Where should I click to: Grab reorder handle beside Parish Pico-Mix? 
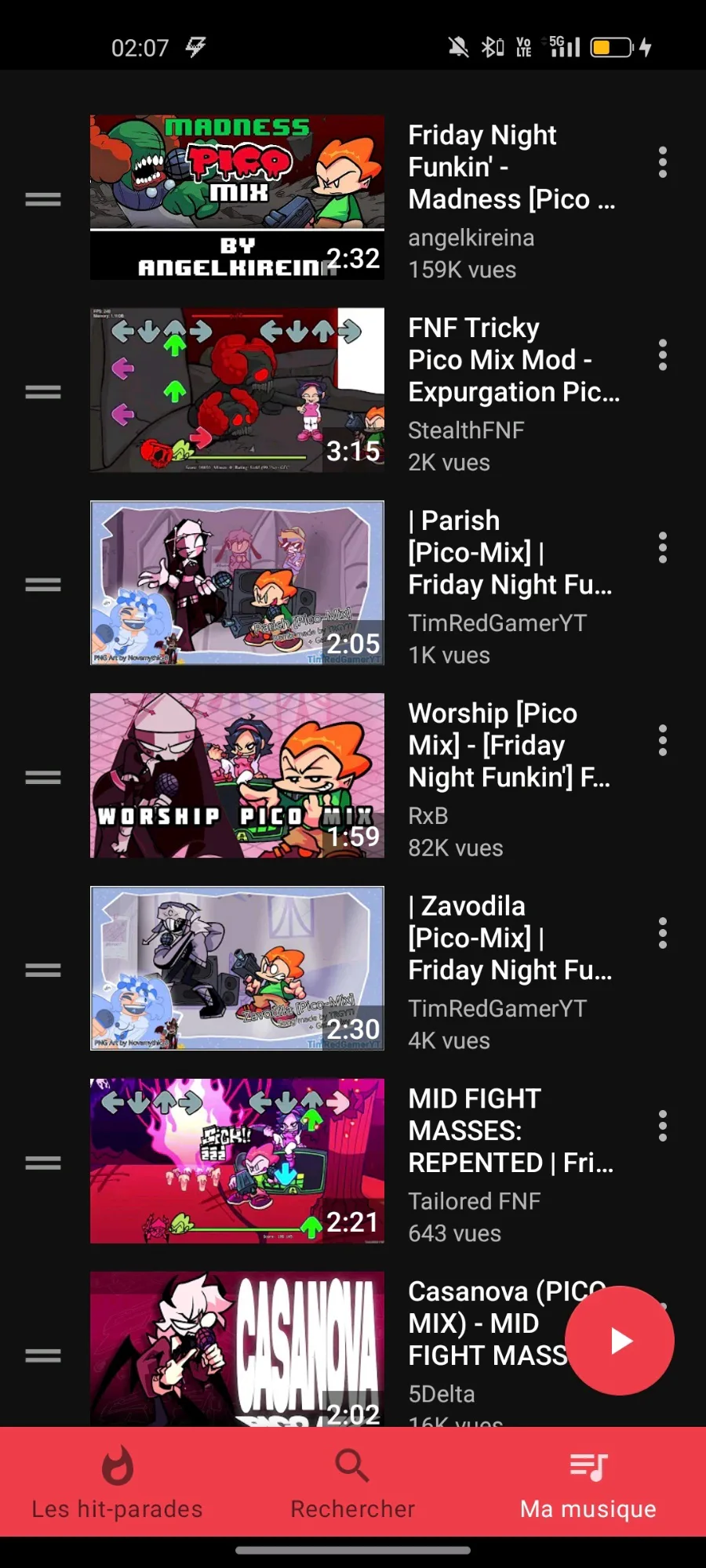tap(43, 585)
